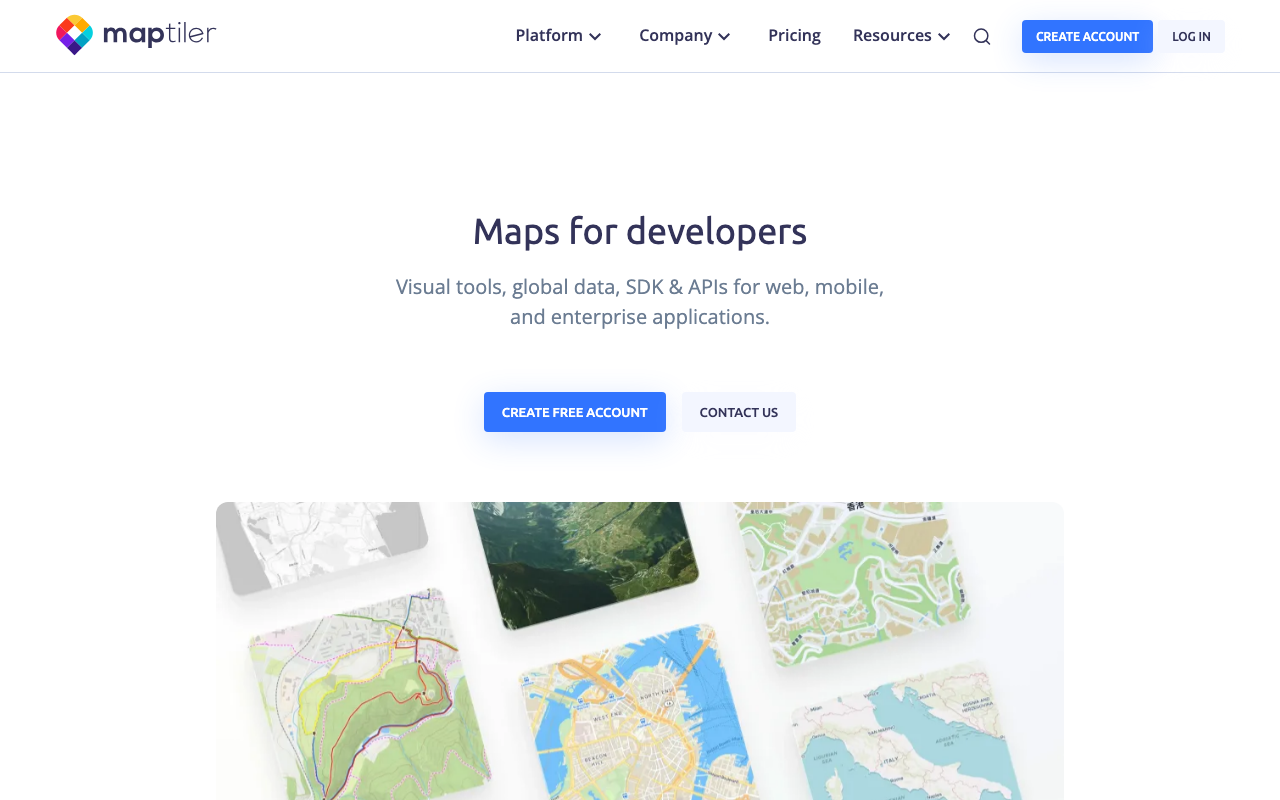Click the CREATE ACCOUNT button
Viewport: 1280px width, 800px height.
(1087, 36)
